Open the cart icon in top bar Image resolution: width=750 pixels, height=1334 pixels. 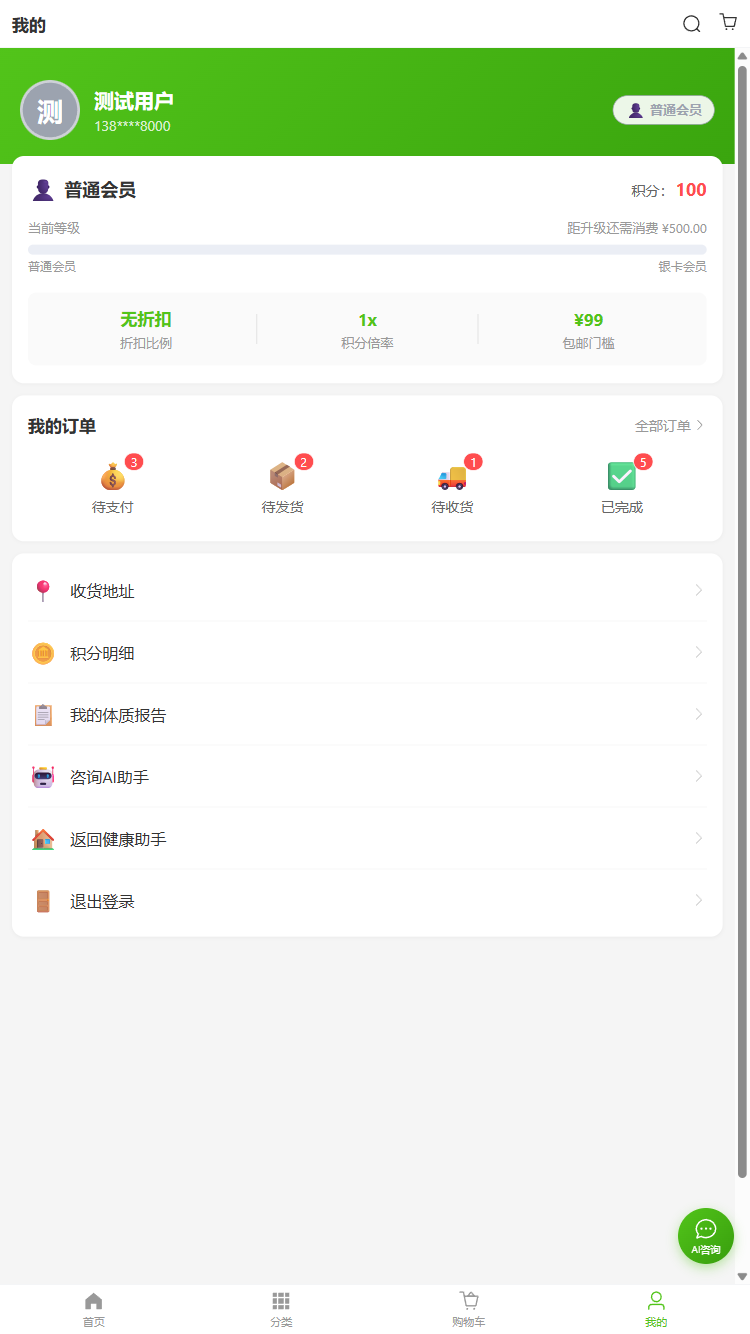point(728,23)
